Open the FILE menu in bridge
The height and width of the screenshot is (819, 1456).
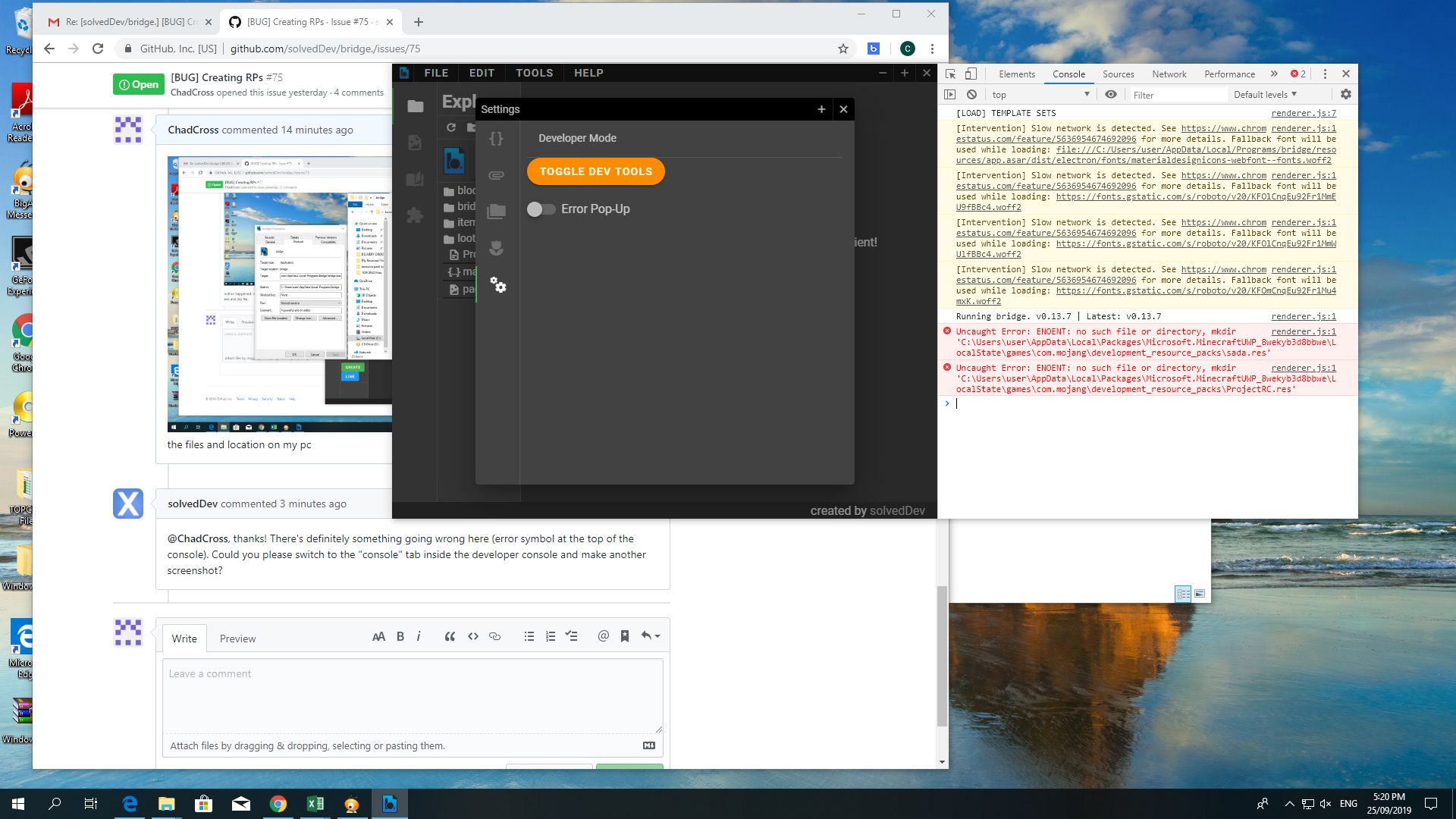tap(436, 73)
